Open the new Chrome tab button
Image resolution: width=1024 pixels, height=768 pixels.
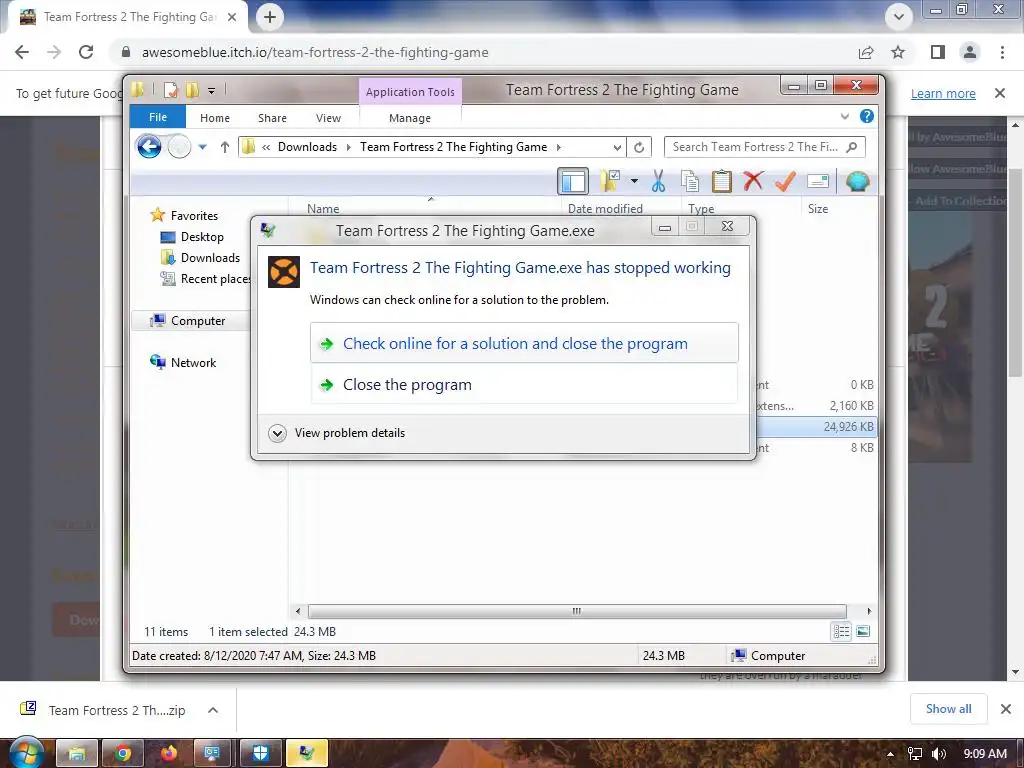270,17
